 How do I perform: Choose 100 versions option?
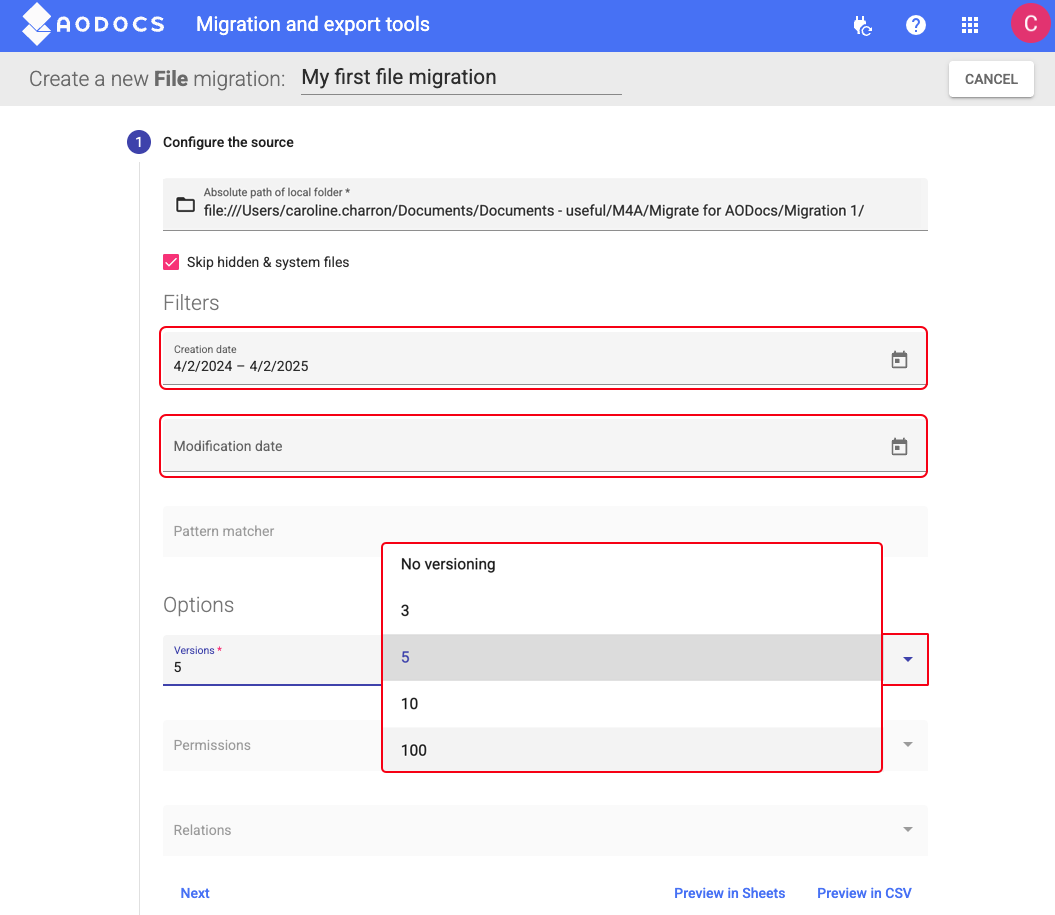632,749
